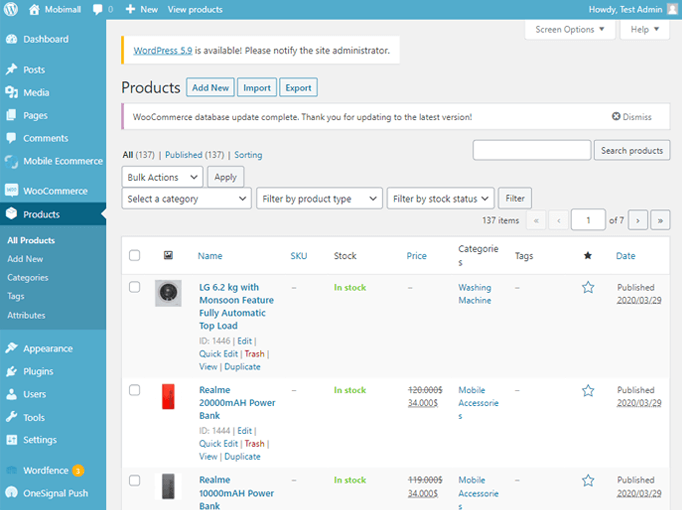Click the Users person icon
Viewport: 682px width, 510px height.
point(12,394)
